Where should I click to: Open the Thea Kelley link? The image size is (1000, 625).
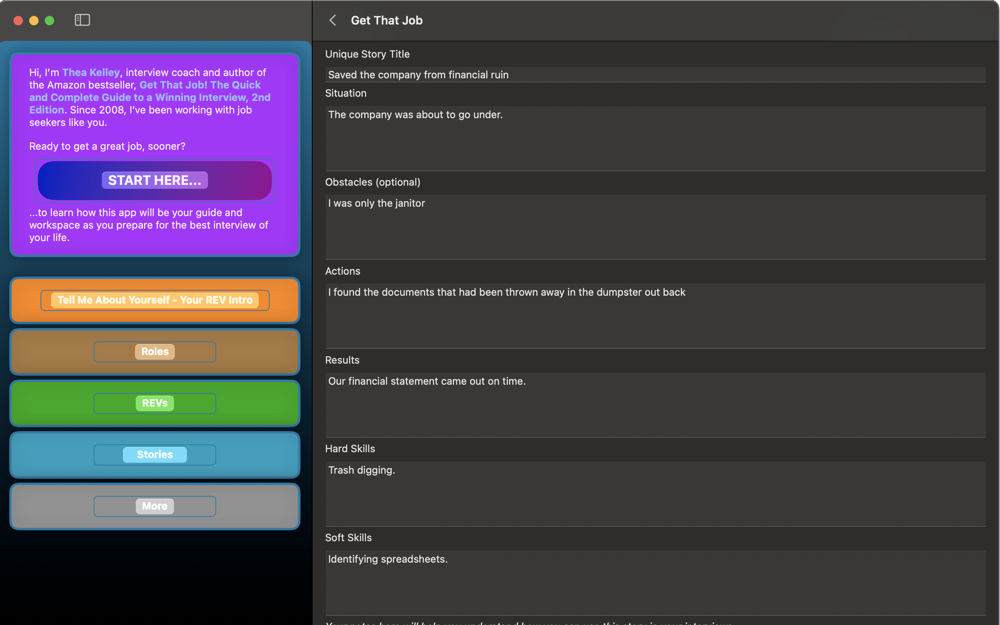[91, 72]
